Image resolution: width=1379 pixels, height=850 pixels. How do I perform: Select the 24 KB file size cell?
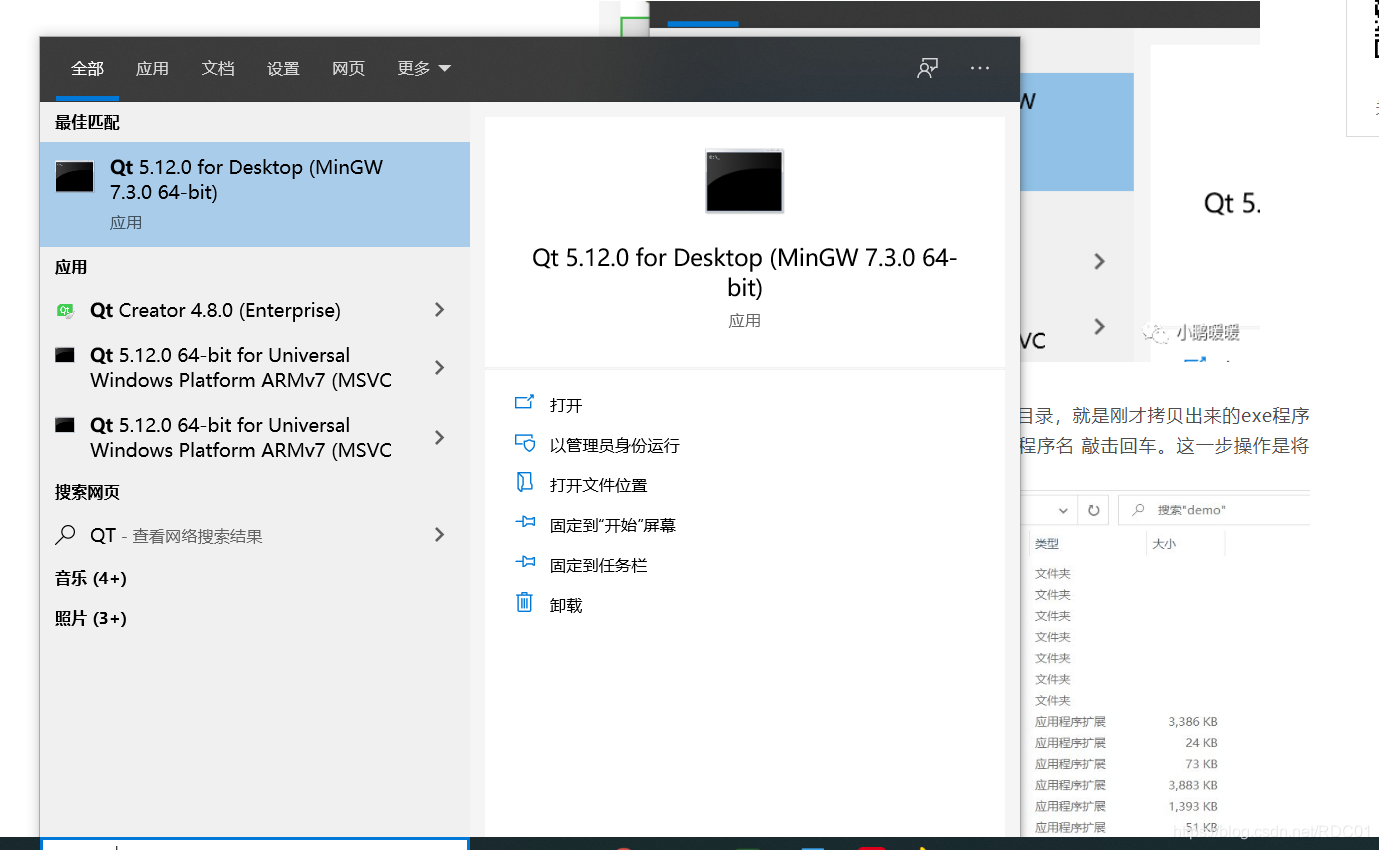tap(1201, 743)
